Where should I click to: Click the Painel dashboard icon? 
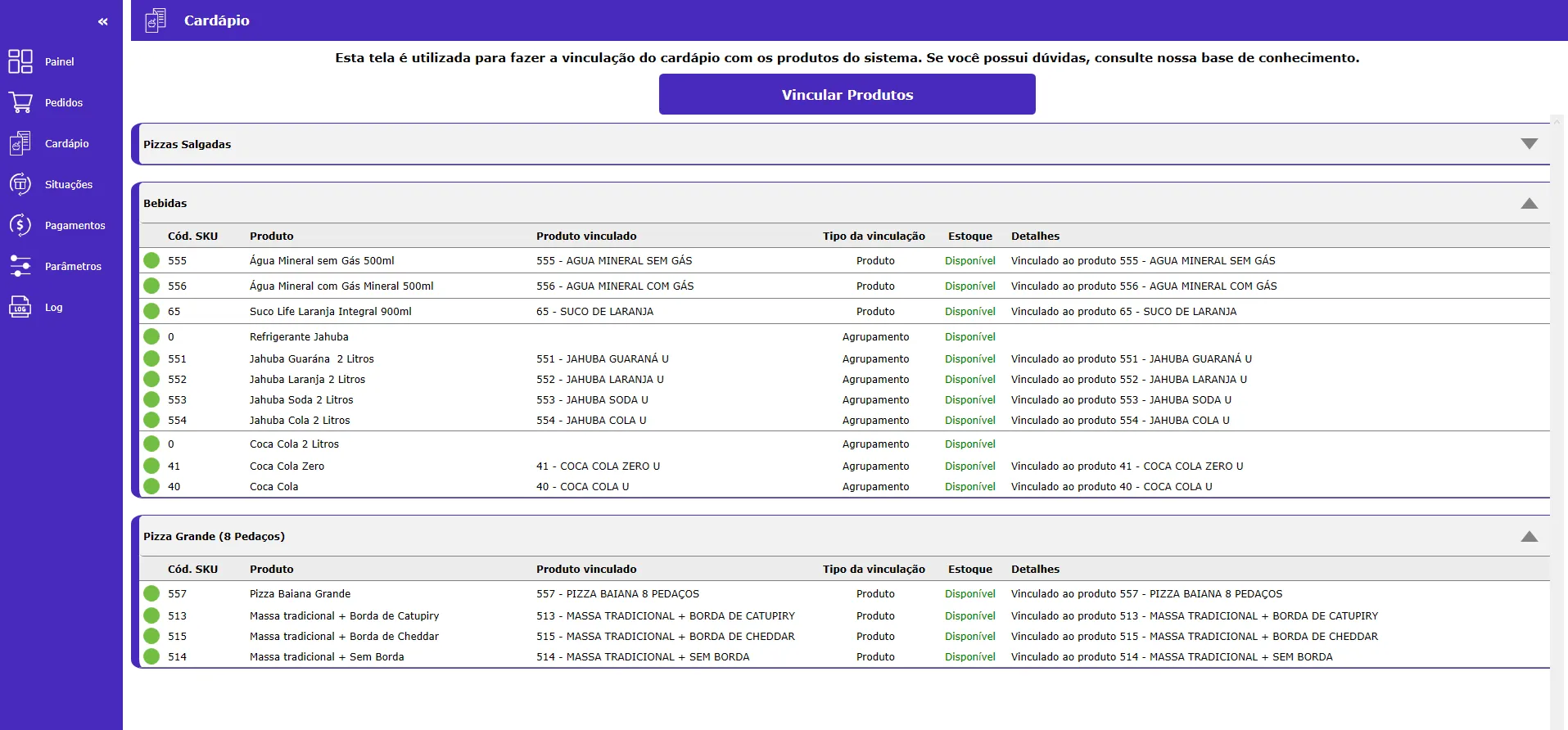(x=20, y=61)
